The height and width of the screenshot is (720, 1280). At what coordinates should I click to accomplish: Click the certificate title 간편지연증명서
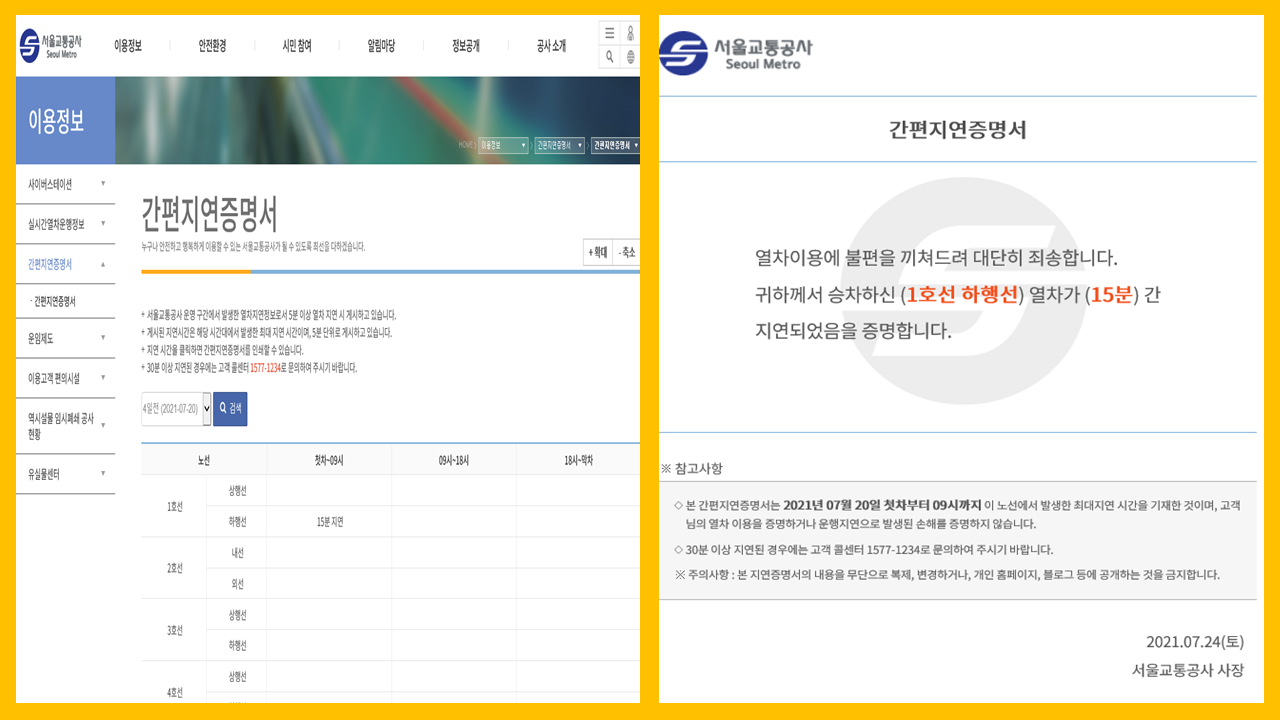[x=958, y=129]
